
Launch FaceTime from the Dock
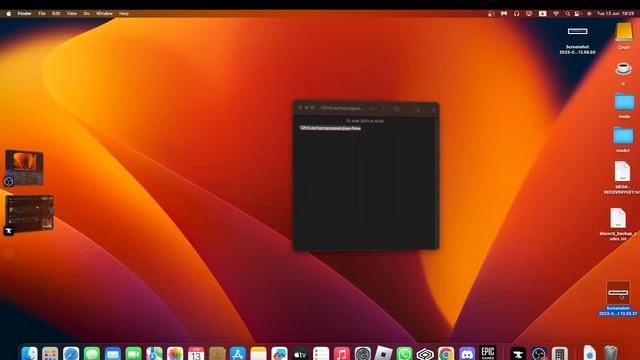tap(133, 353)
